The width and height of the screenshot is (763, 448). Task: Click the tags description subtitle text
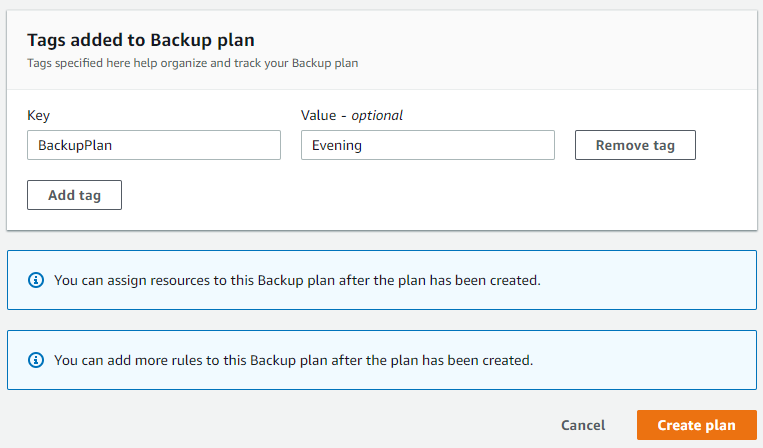pos(192,63)
